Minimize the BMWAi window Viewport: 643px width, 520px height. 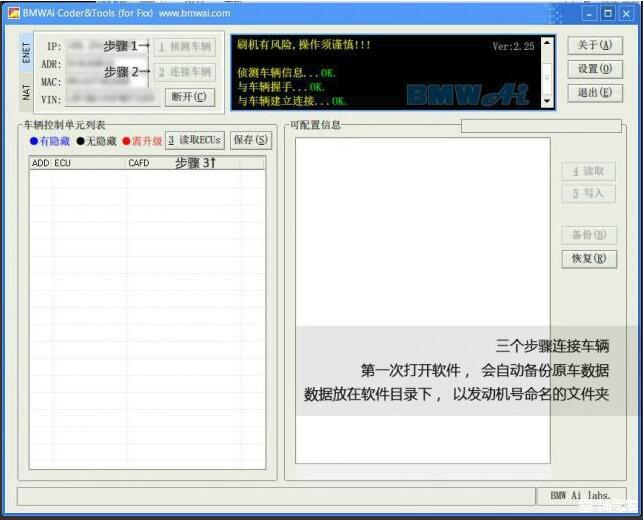589,14
